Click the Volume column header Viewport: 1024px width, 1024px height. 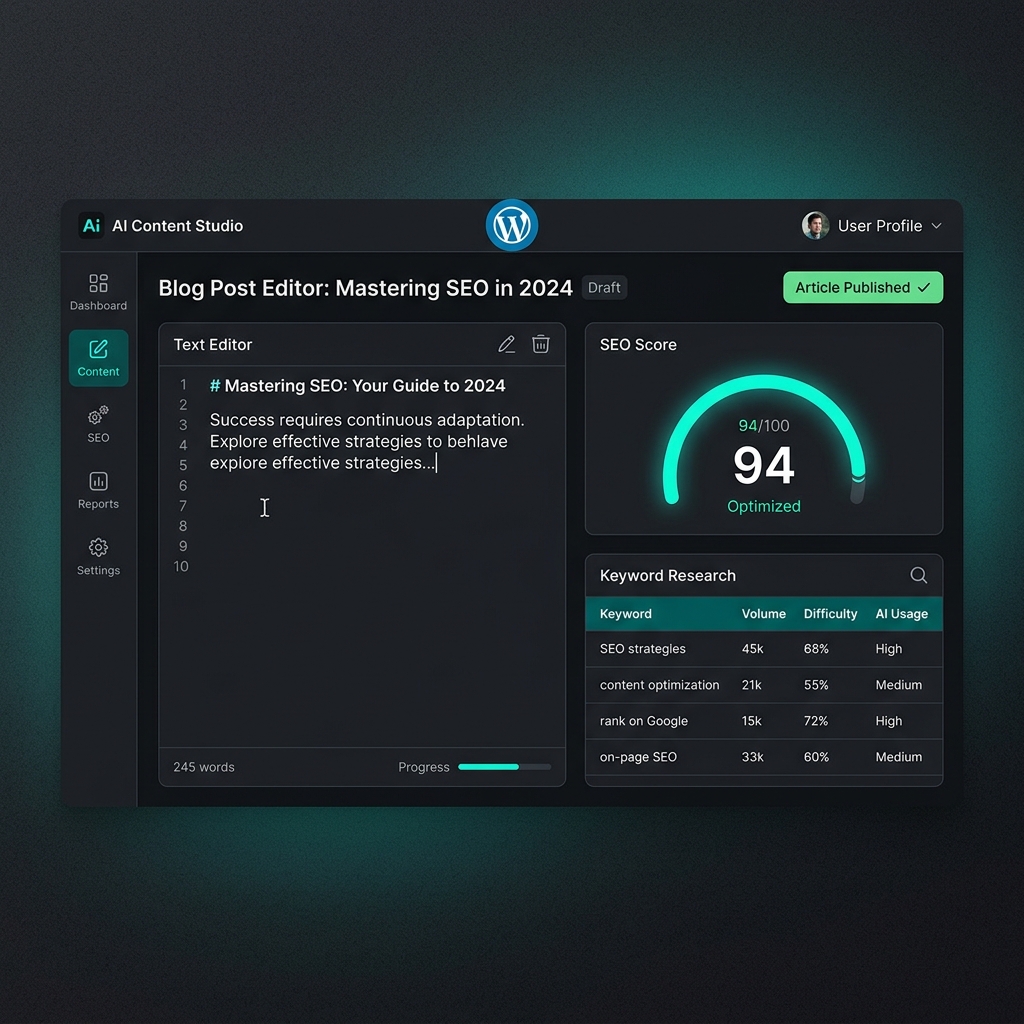pyautogui.click(x=763, y=614)
